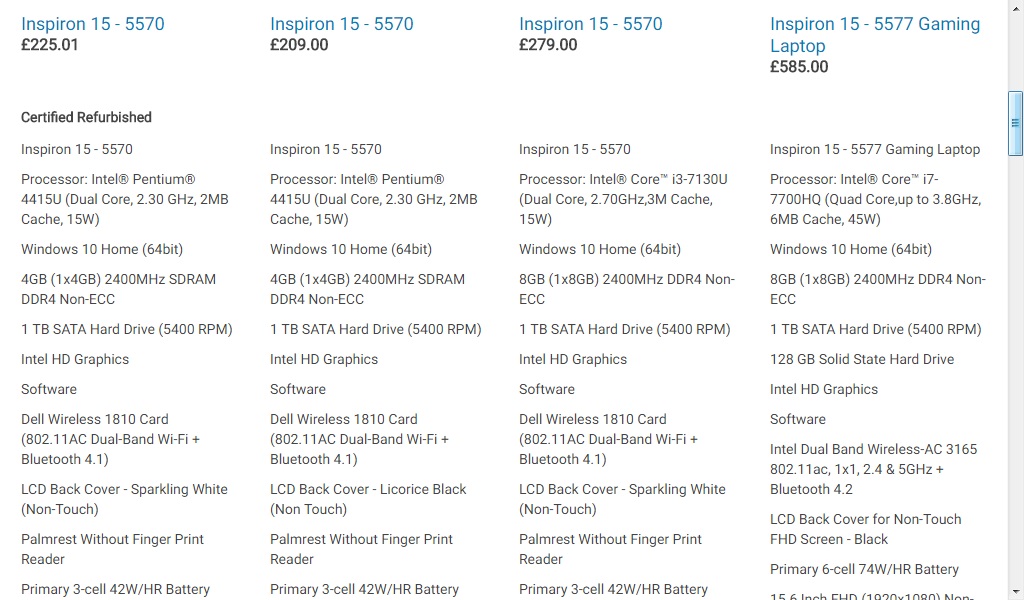Click the Intel Core i3-7130U processor text
The image size is (1024, 600).
click(x=623, y=199)
